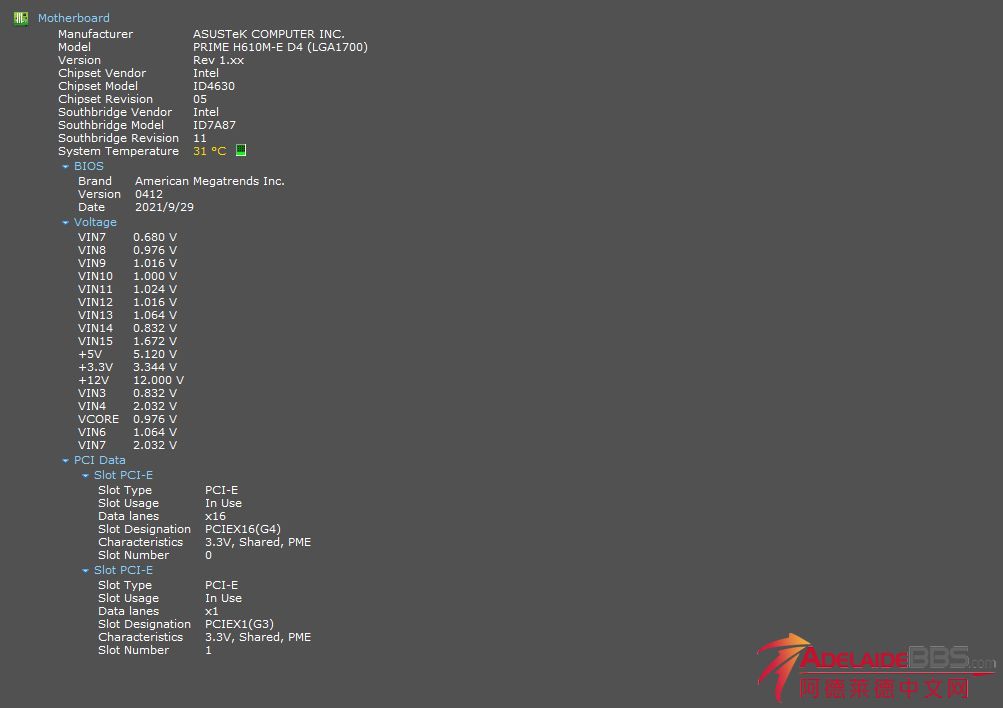Click the System Temperature label

118,151
